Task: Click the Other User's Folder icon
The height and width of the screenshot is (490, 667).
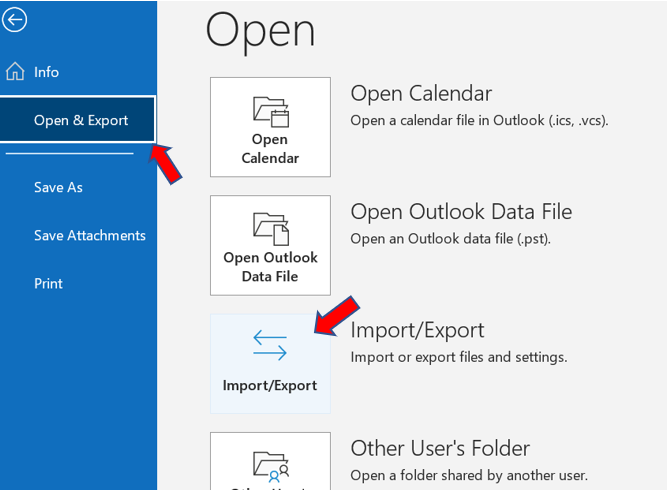Action: click(x=270, y=464)
